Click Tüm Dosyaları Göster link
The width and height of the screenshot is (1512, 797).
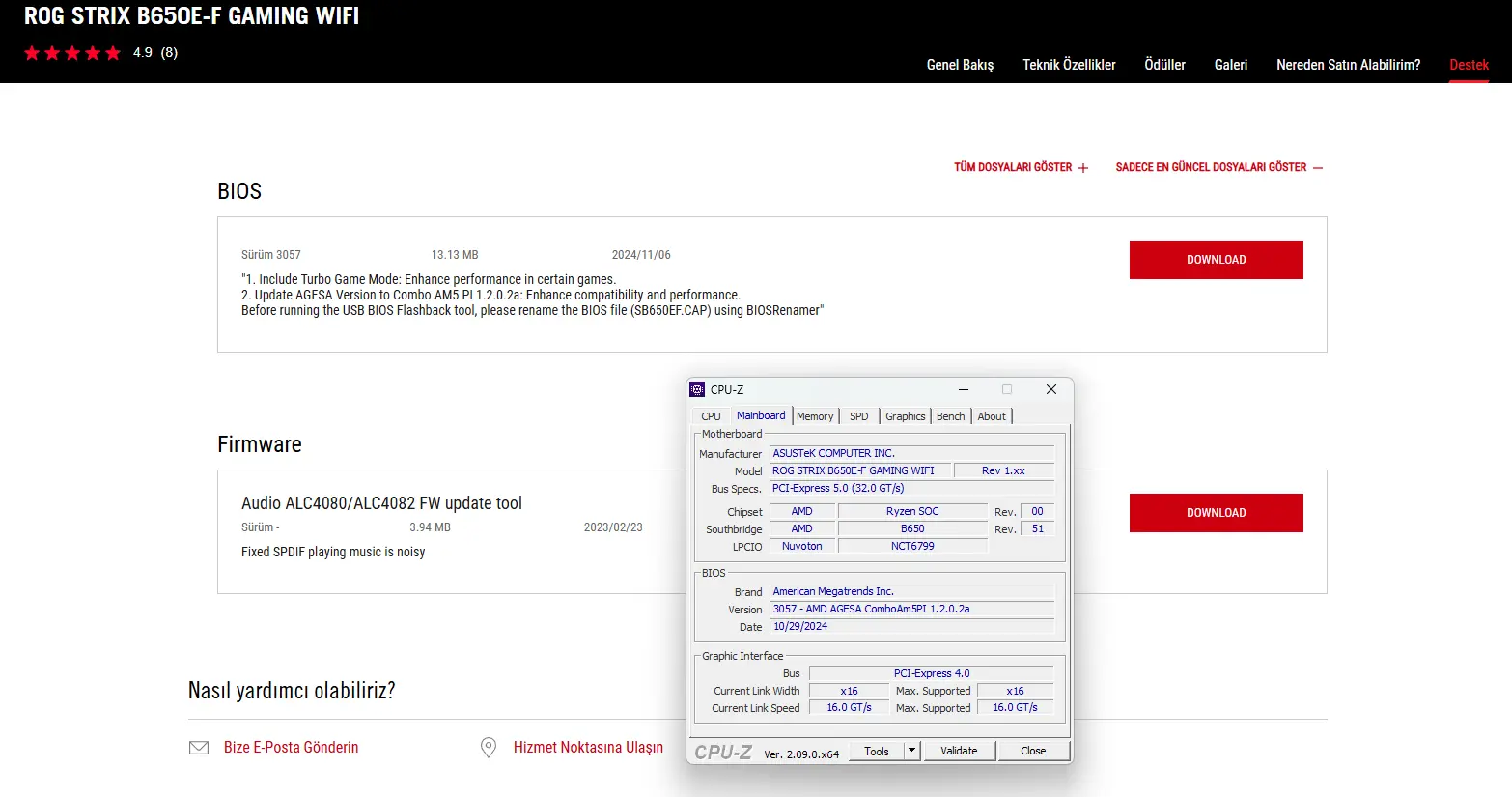[1013, 167]
